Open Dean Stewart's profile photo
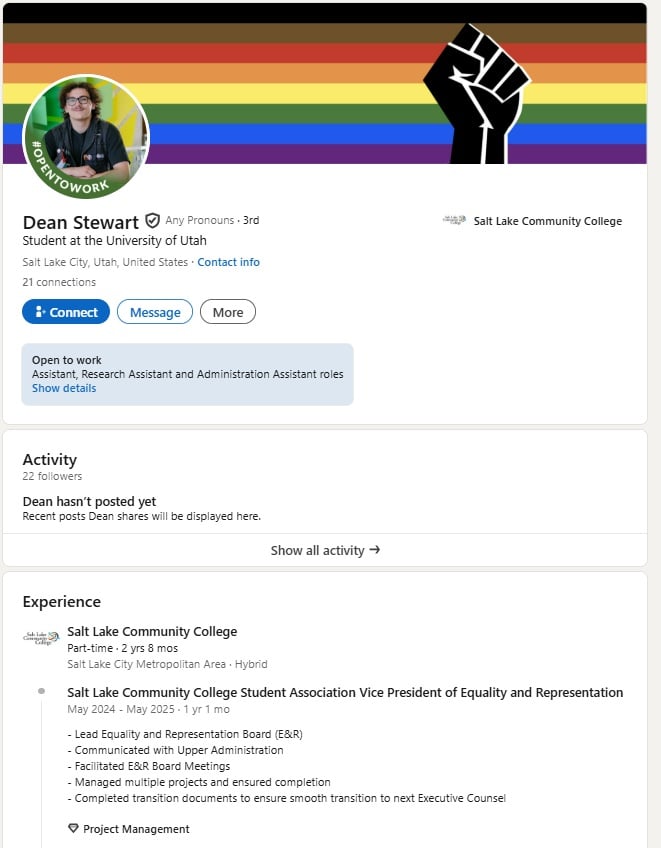 coord(85,130)
